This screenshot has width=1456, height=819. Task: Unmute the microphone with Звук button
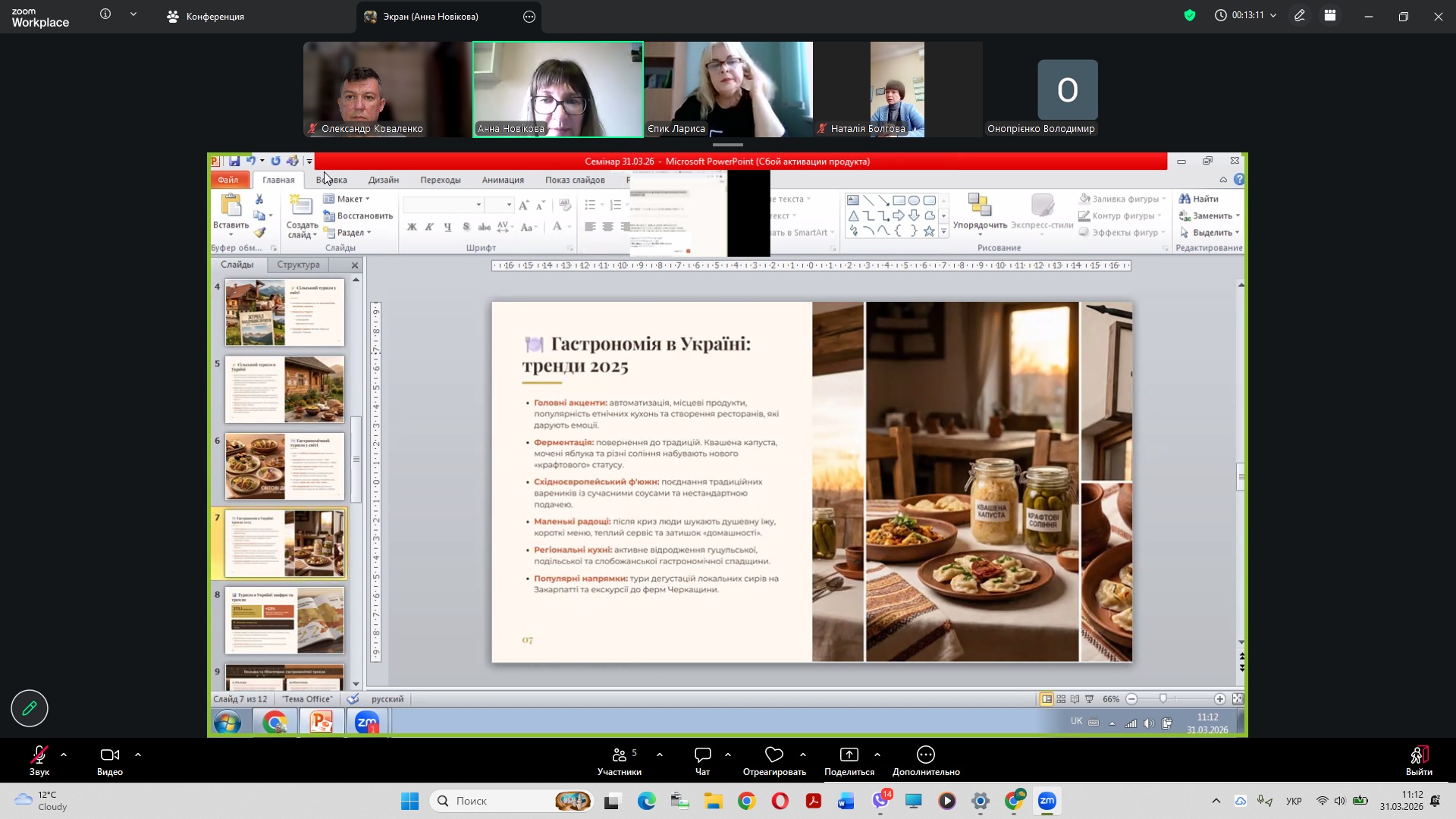[39, 755]
